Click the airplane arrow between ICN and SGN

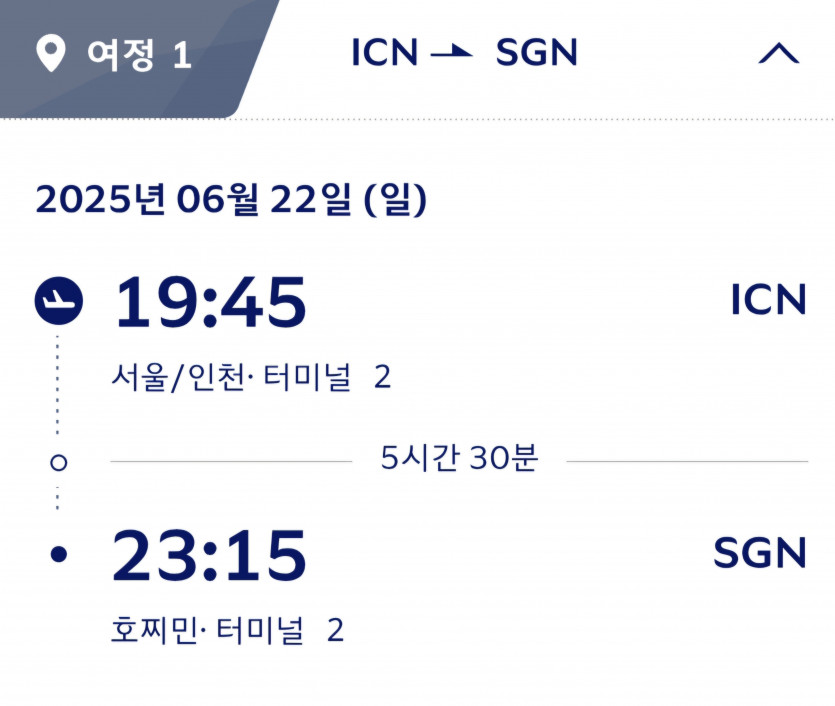452,52
